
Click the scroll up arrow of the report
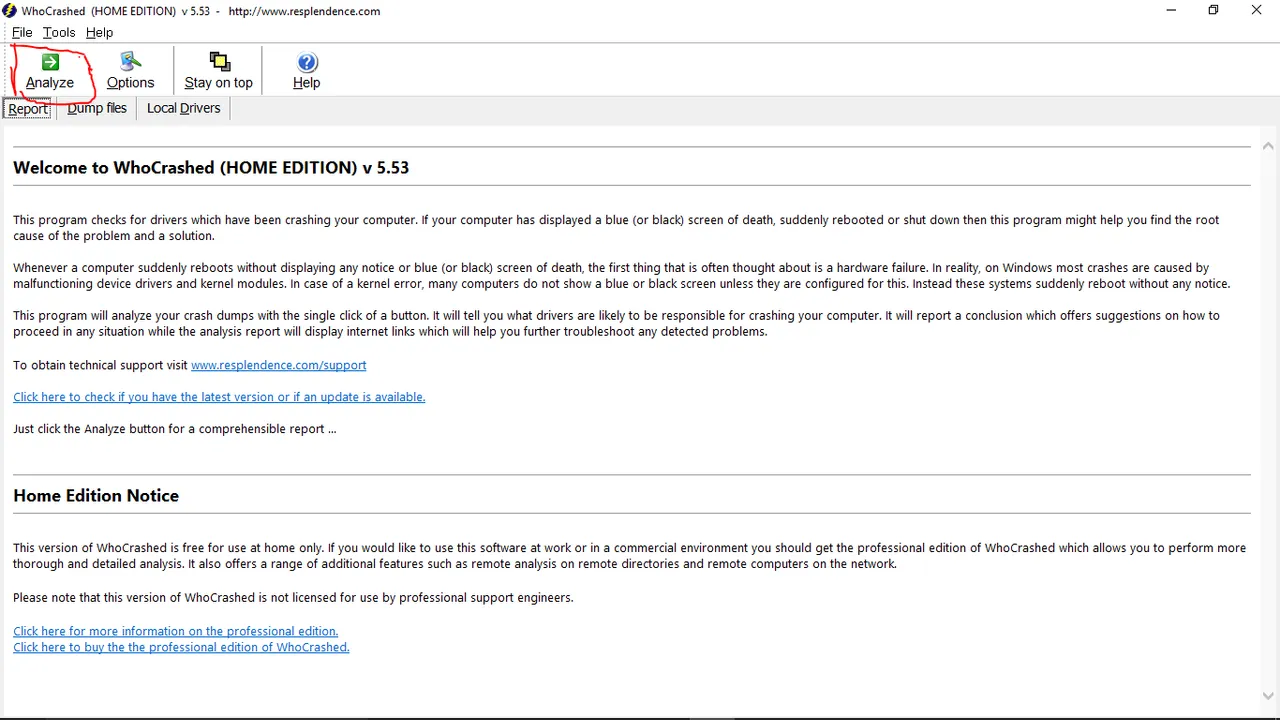click(x=1268, y=146)
